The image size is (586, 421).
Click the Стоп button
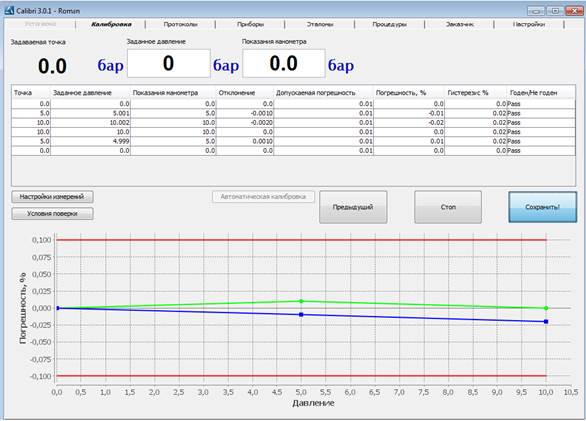coord(448,207)
